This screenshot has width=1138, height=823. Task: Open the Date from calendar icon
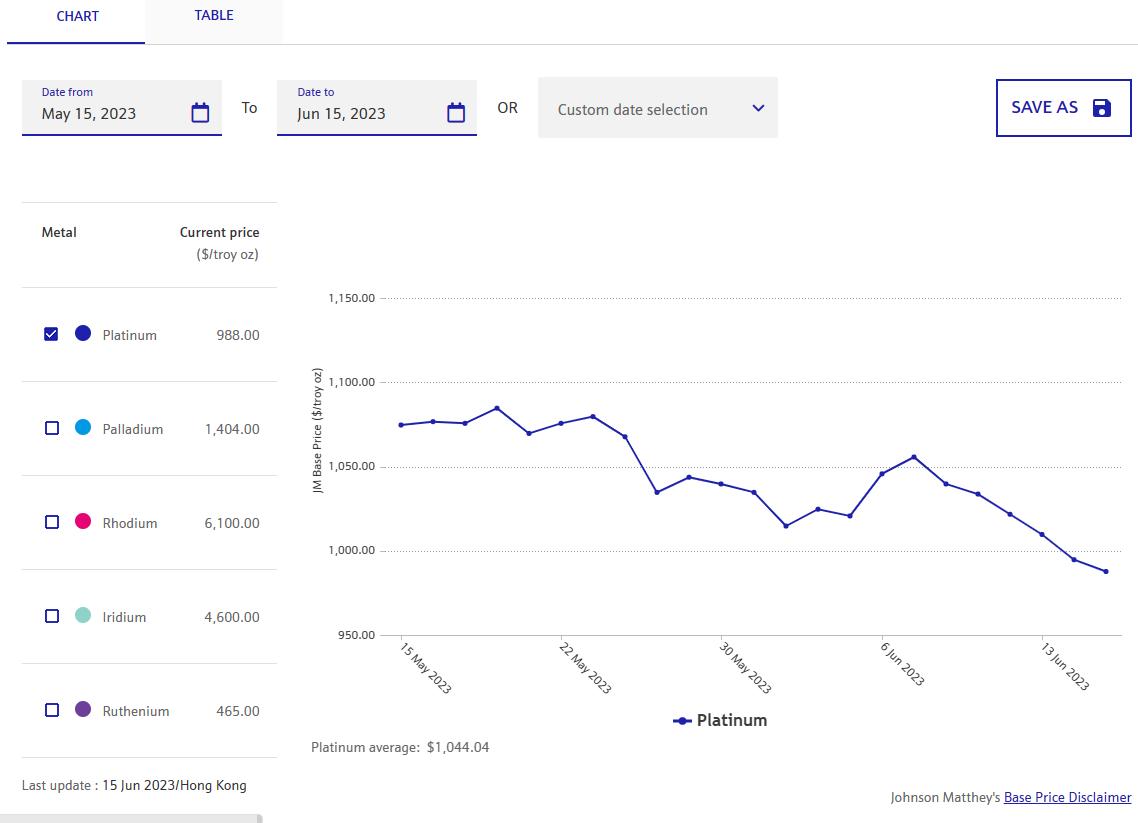point(200,113)
